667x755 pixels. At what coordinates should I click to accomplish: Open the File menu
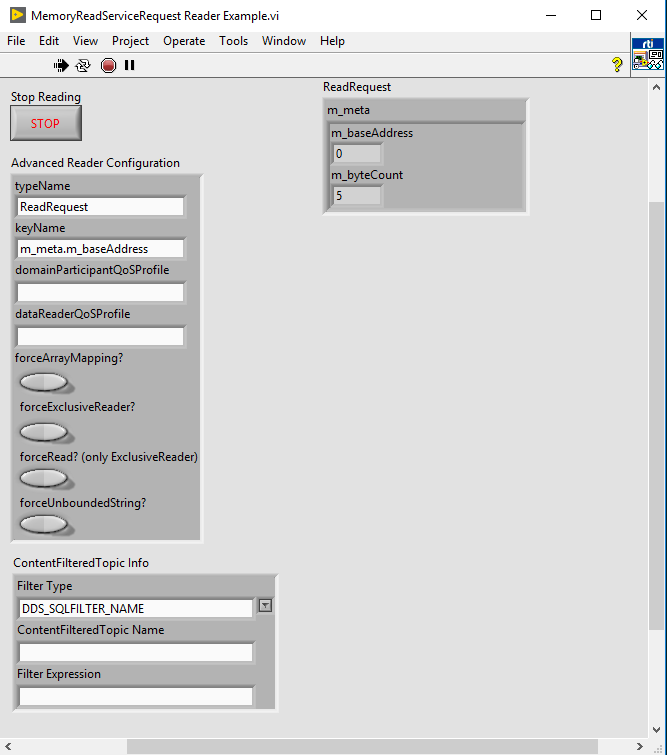click(x=16, y=41)
